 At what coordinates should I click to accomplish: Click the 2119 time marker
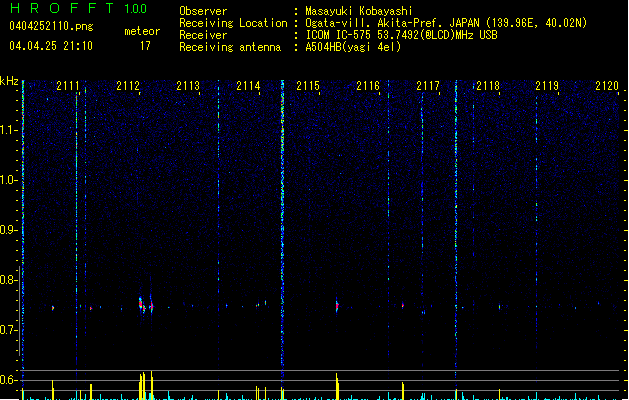point(547,86)
